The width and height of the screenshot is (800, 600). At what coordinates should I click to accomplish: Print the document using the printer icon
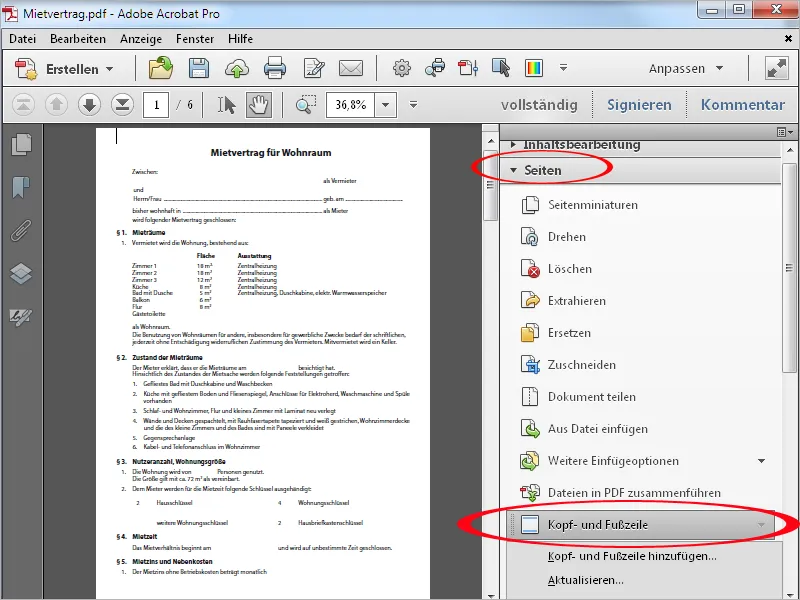(274, 68)
